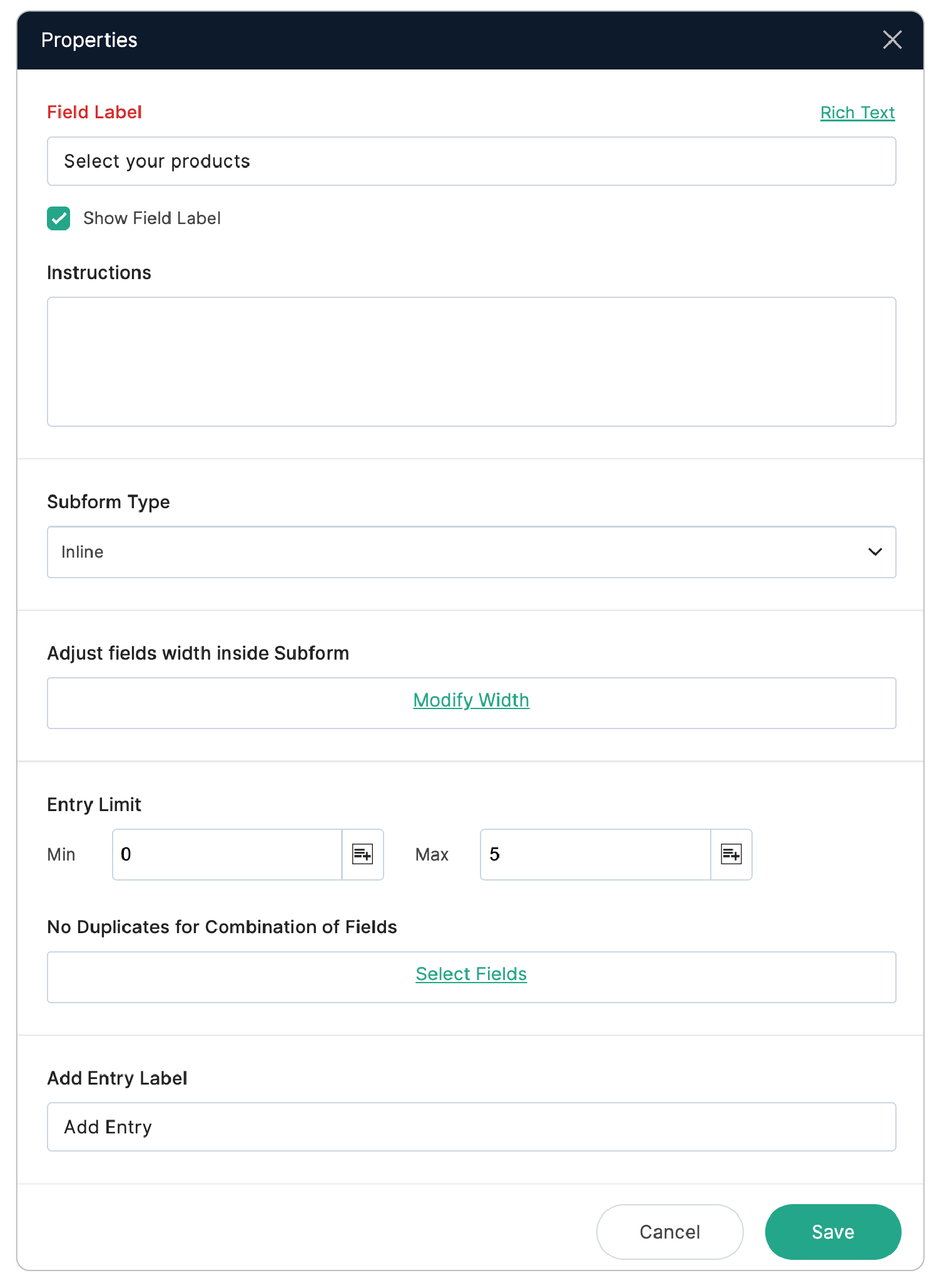Click the chevron arrow of Subform Type
The height and width of the screenshot is (1288, 941).
coord(875,552)
